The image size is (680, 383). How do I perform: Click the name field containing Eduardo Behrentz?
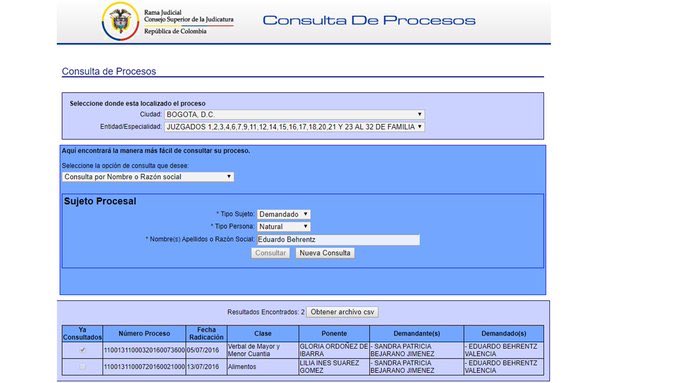click(338, 240)
